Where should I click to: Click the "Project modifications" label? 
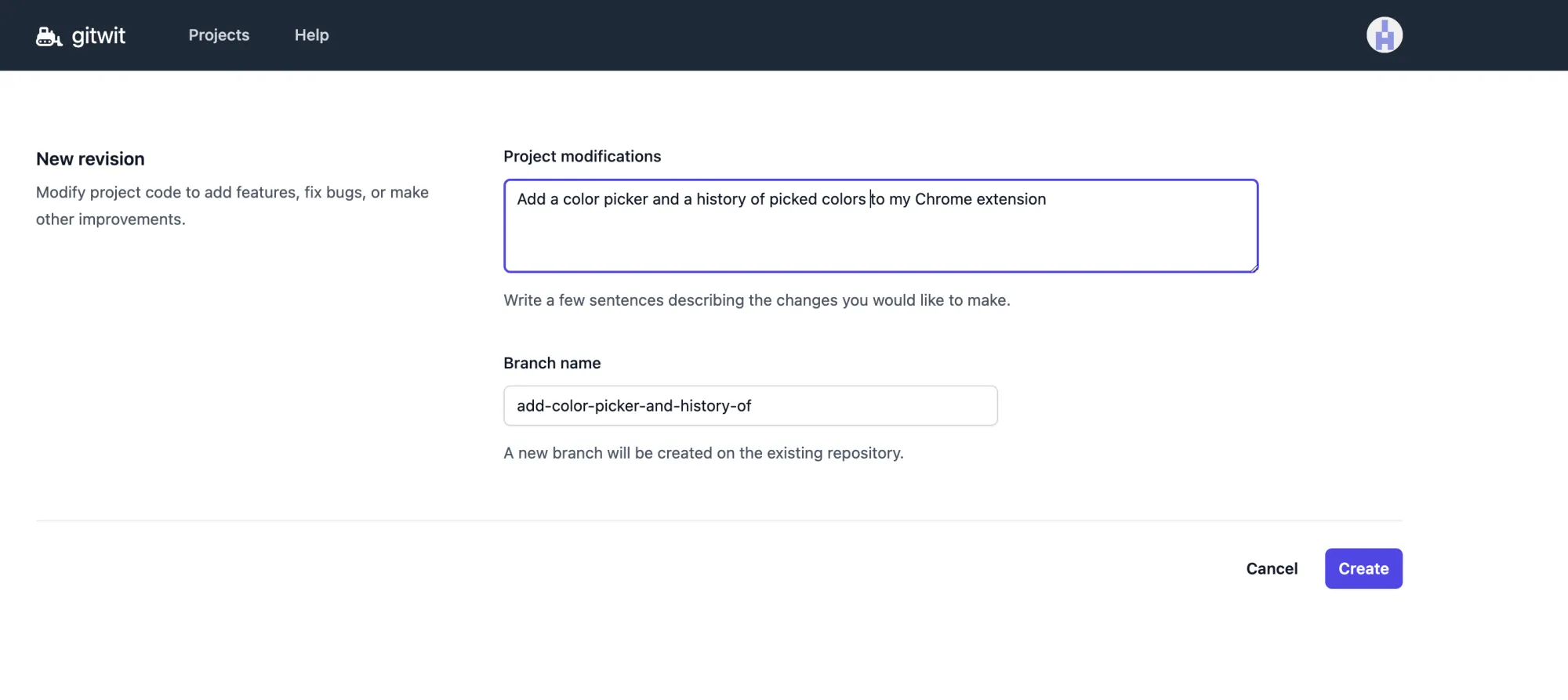(582, 157)
